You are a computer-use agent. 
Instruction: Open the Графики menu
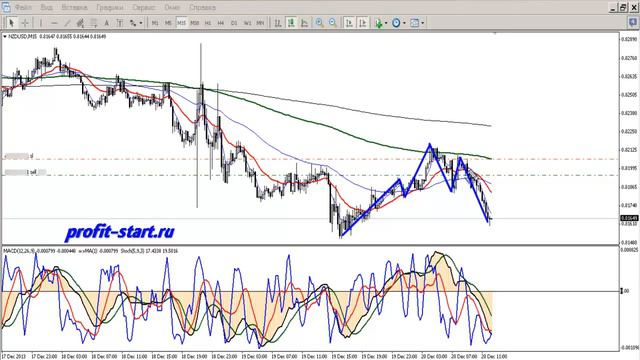[x=110, y=7]
